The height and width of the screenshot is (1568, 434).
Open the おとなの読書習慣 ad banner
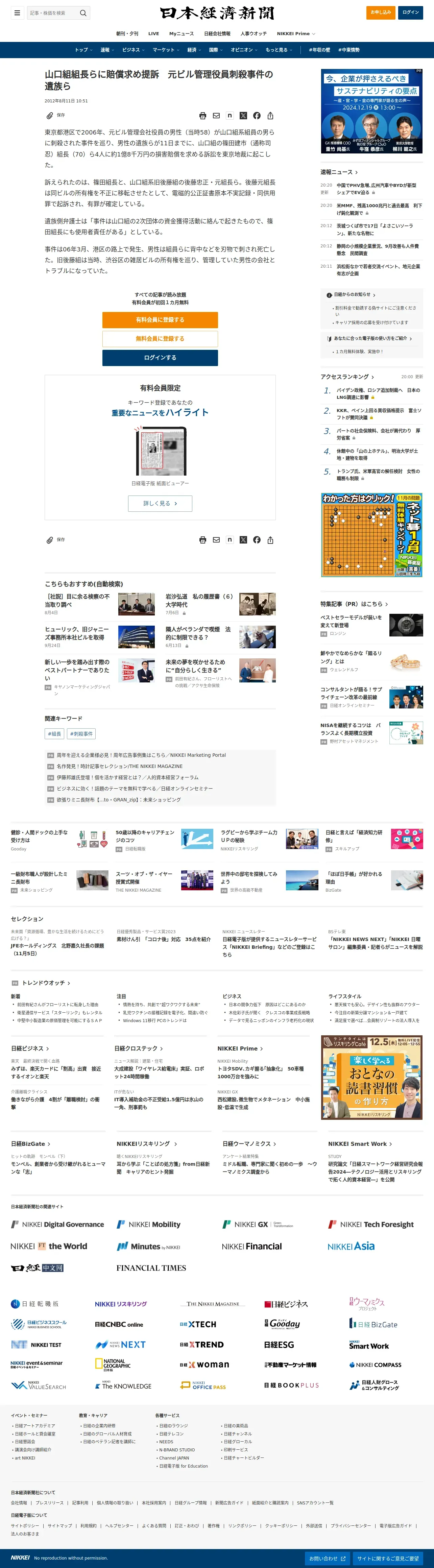point(372,1078)
